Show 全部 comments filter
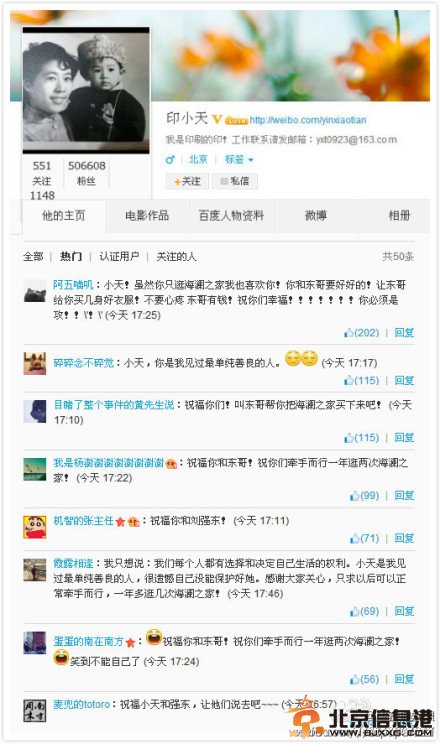Viewport: 440px width, 744px height. (x=33, y=257)
